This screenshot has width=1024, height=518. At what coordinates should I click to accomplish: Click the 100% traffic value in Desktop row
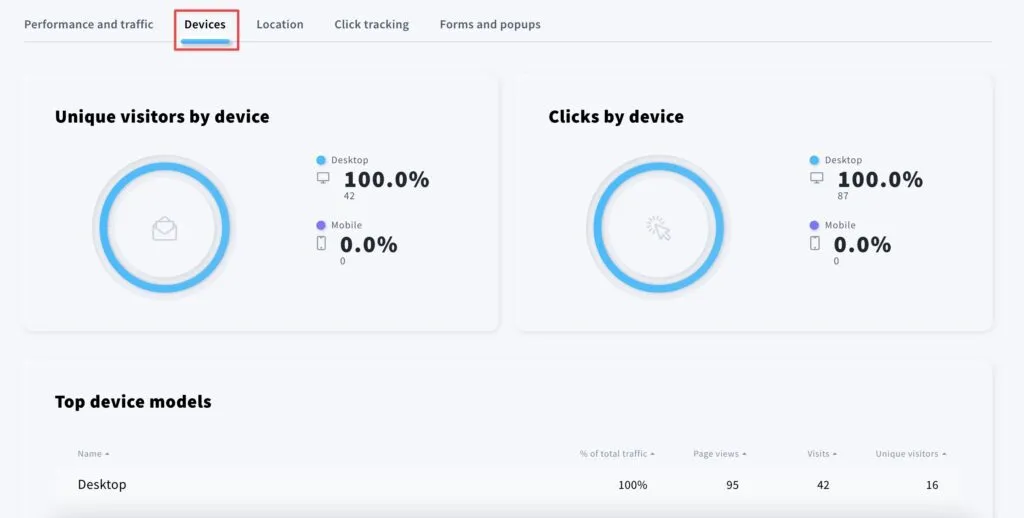click(x=633, y=485)
